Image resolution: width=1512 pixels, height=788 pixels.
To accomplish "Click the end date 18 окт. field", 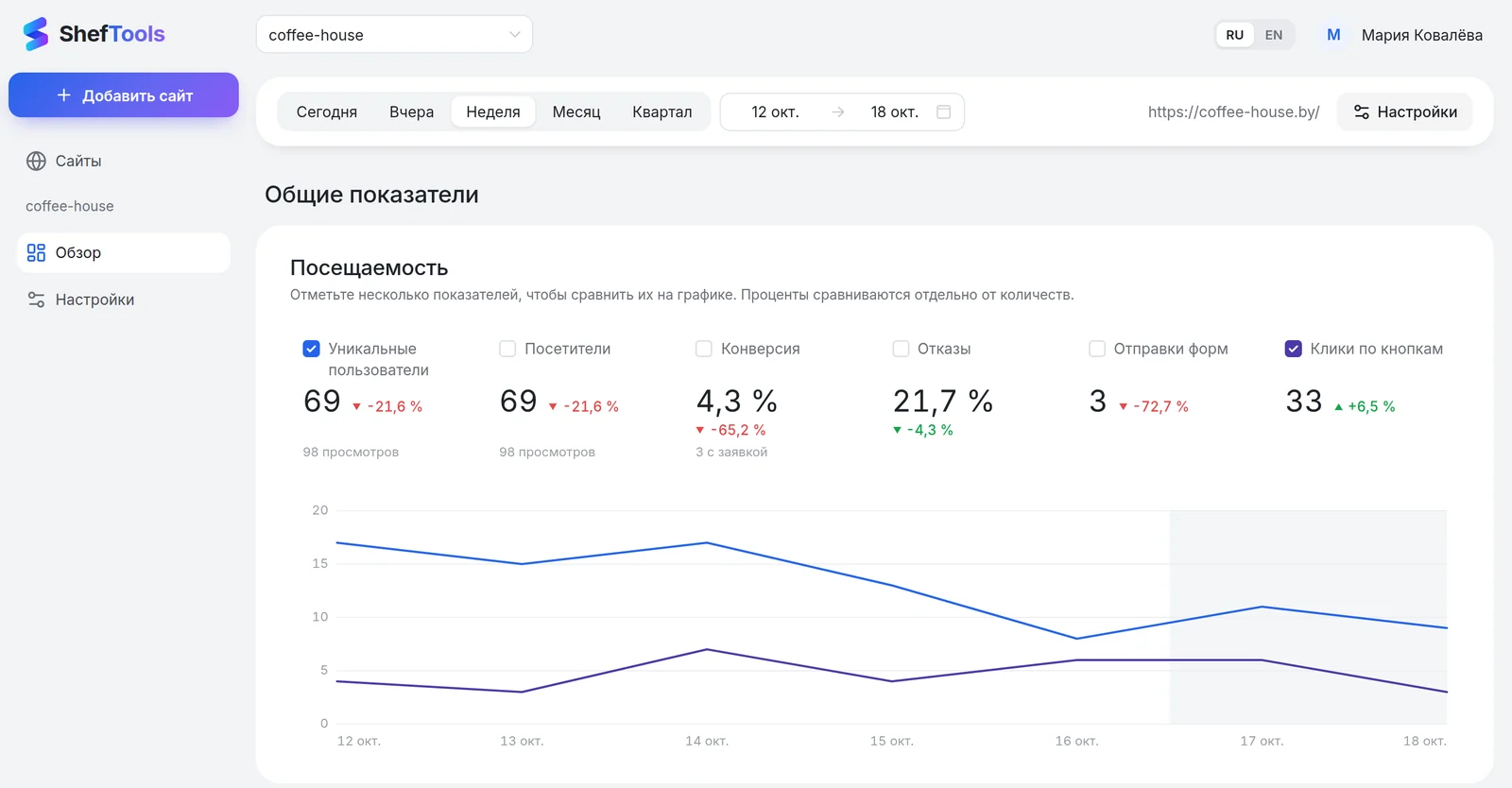I will (894, 111).
